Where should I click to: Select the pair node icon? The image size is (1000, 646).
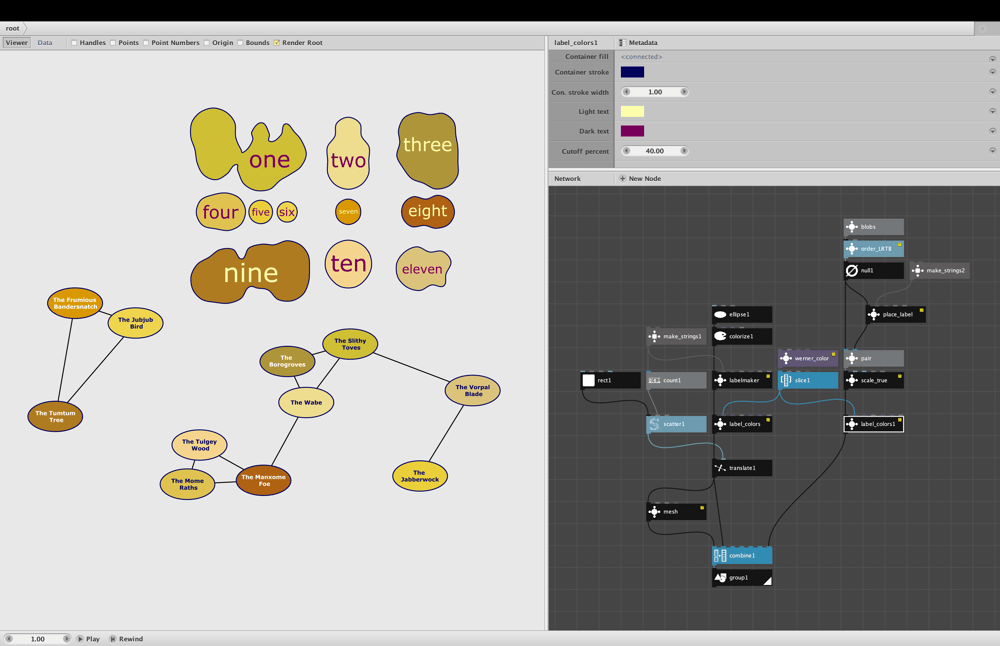851,358
